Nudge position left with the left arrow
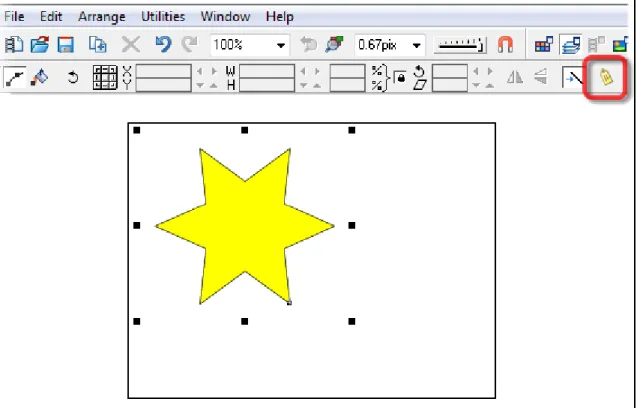Viewport: 637px width, 408px height. tap(200, 72)
